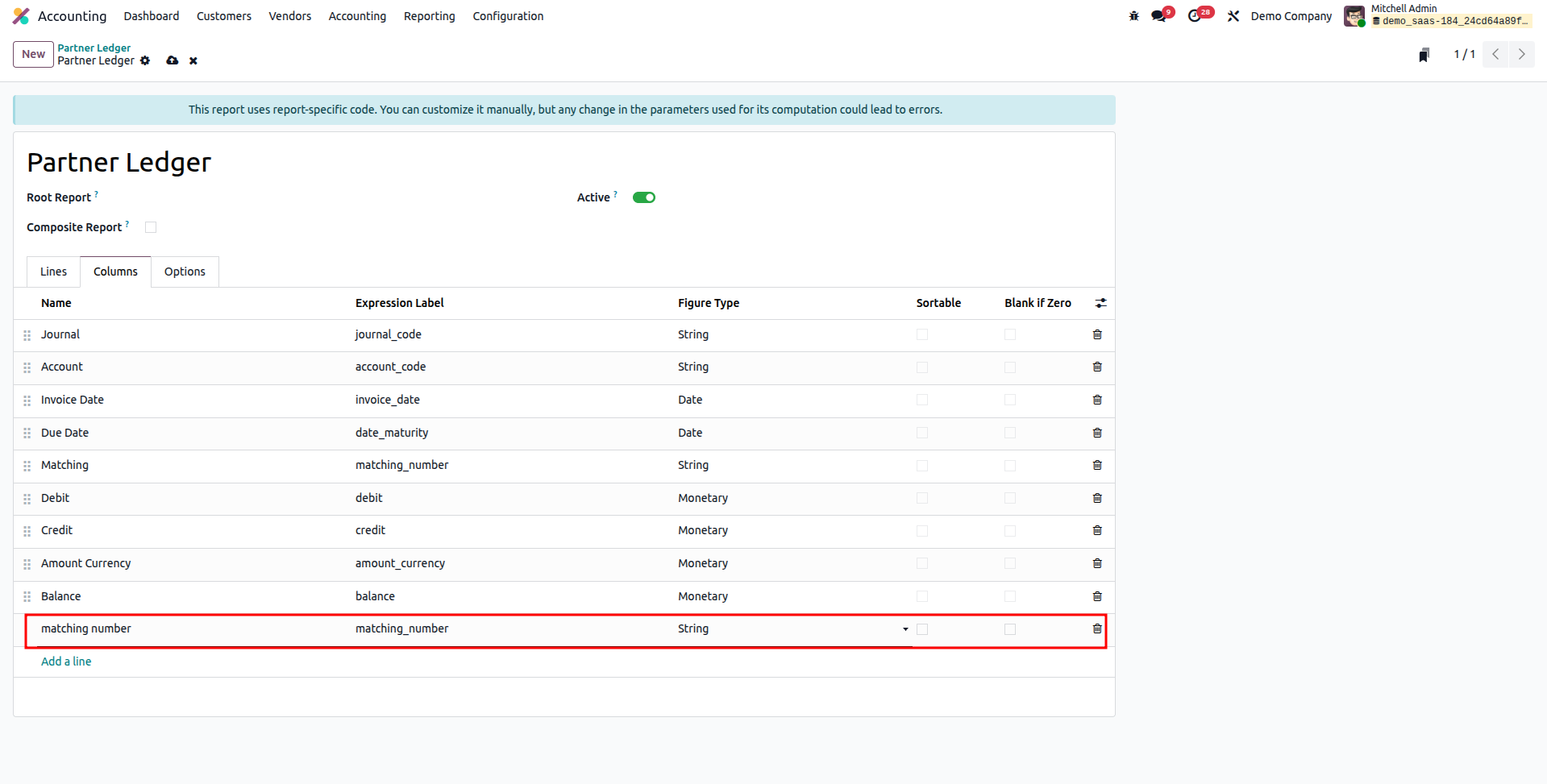Discard changes with the X icon
This screenshot has height=784, width=1547.
[x=193, y=60]
